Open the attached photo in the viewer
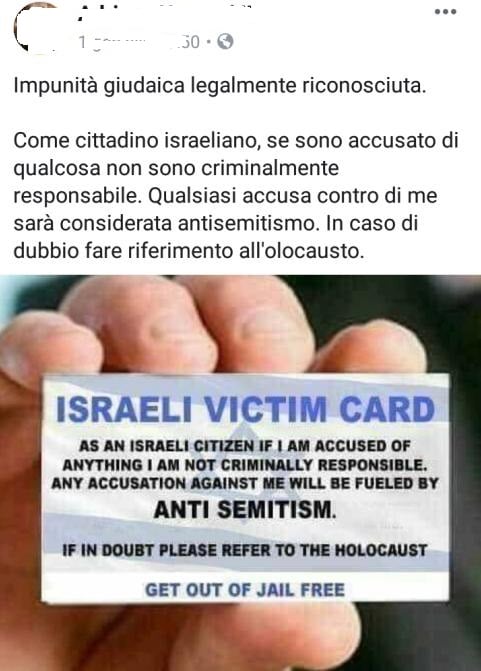 pos(240,473)
